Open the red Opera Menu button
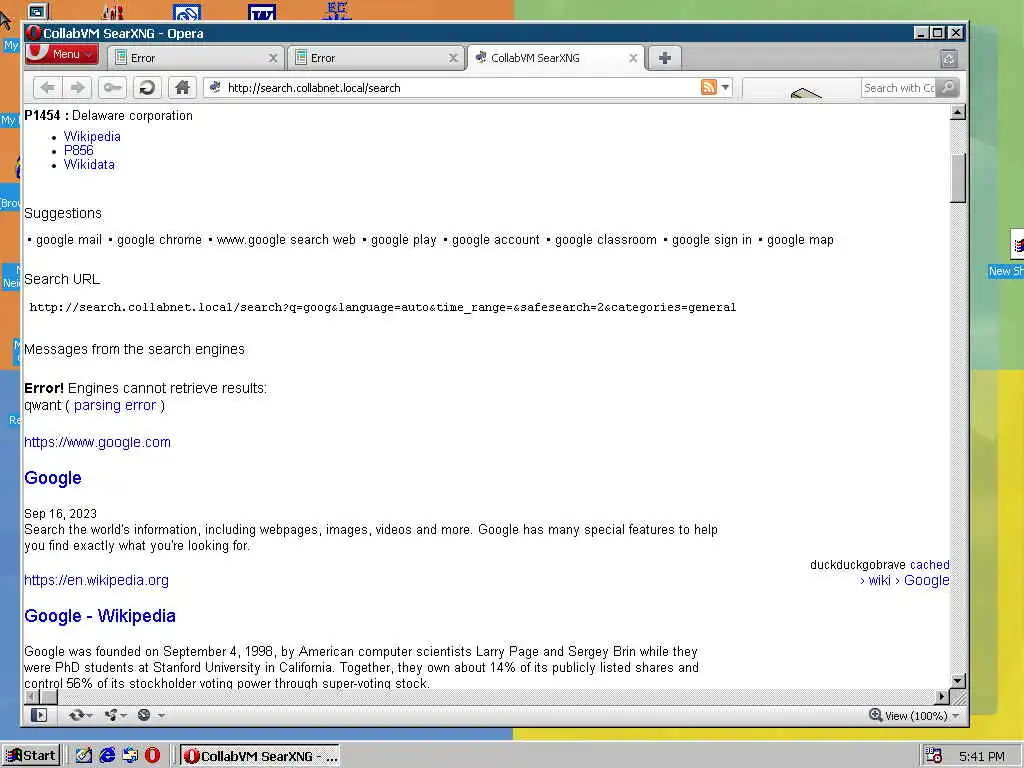 coord(61,55)
